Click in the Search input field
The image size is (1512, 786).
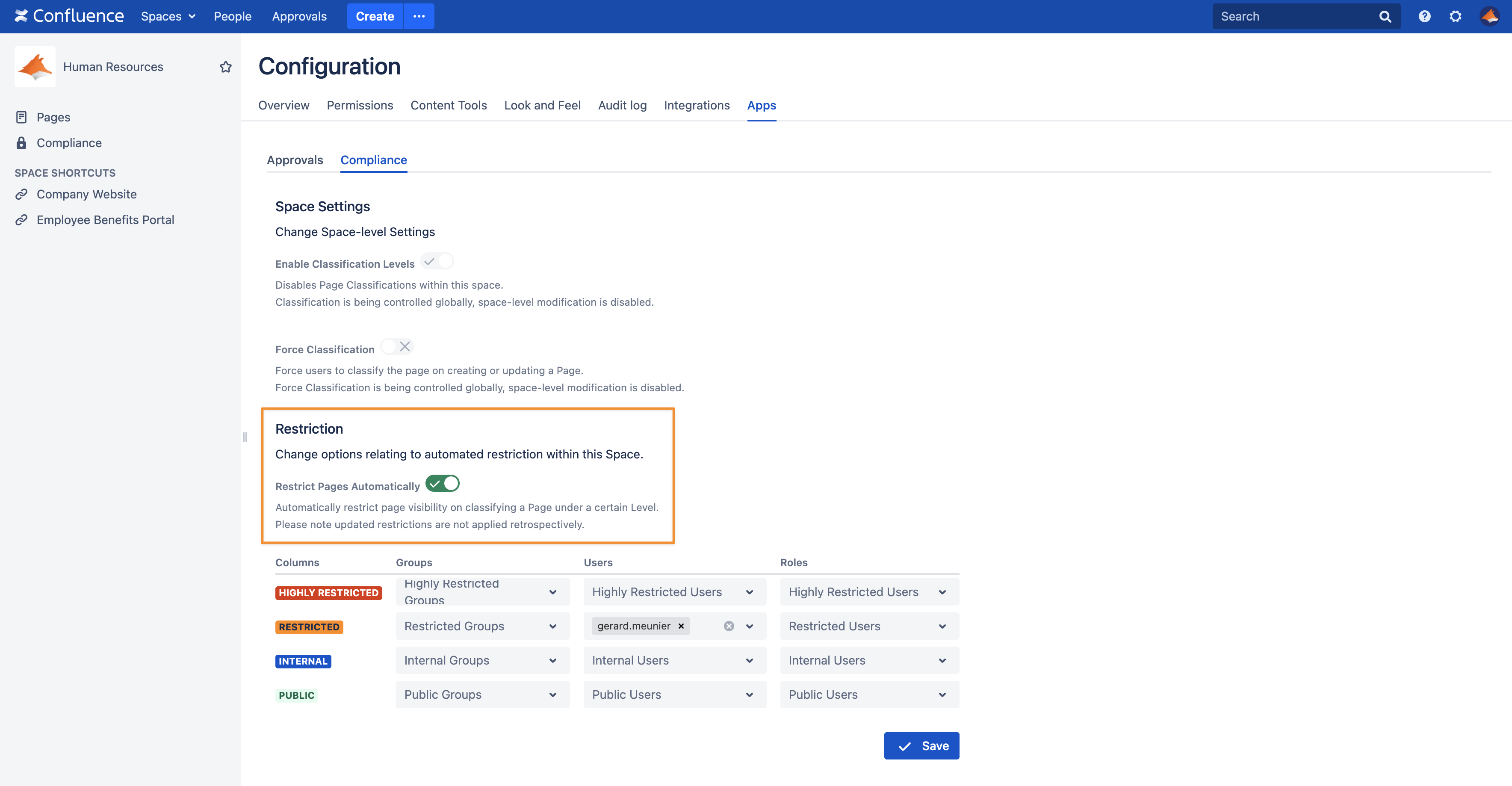pyautogui.click(x=1291, y=16)
